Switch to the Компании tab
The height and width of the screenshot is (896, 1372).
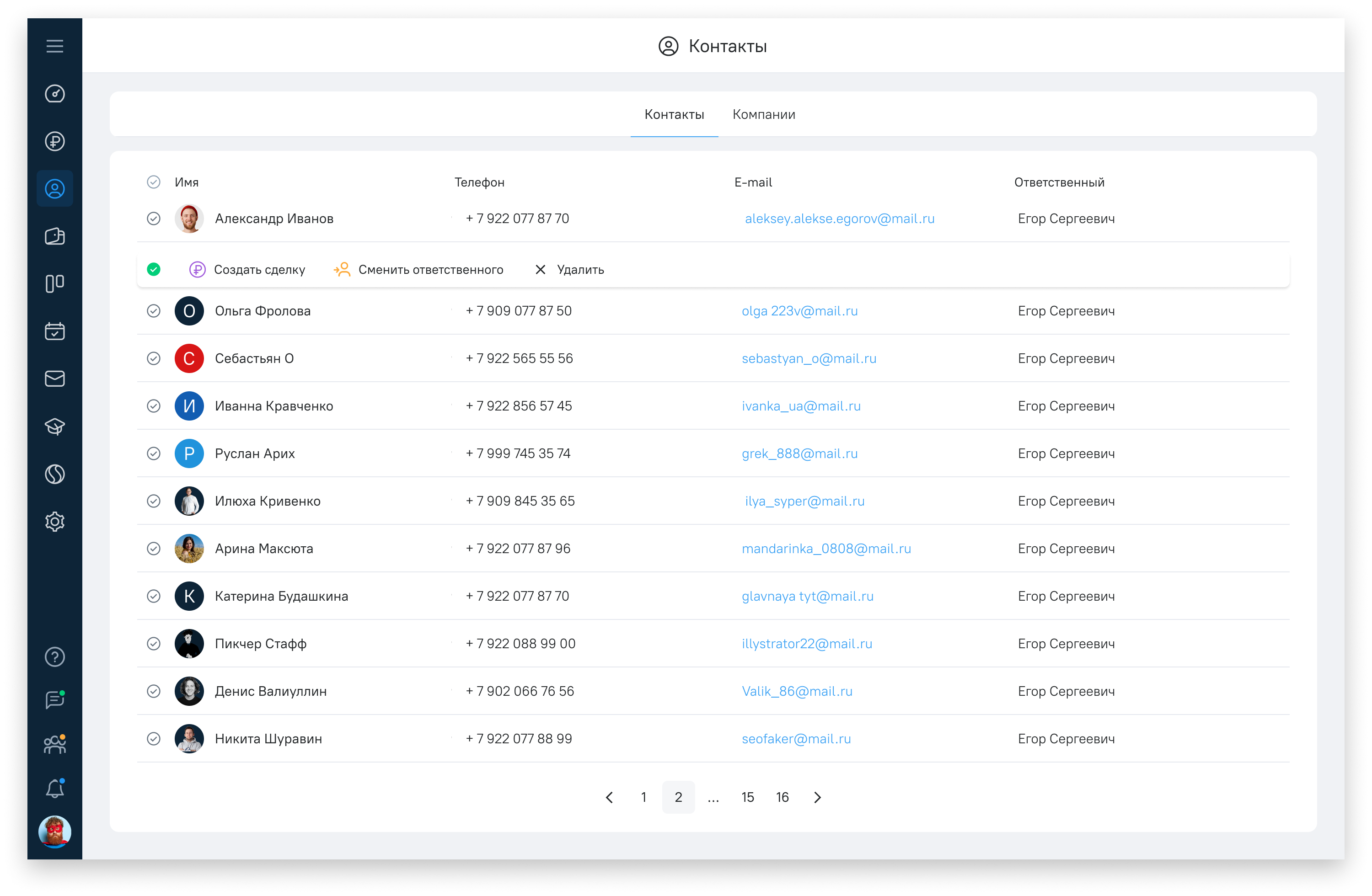pyautogui.click(x=764, y=114)
